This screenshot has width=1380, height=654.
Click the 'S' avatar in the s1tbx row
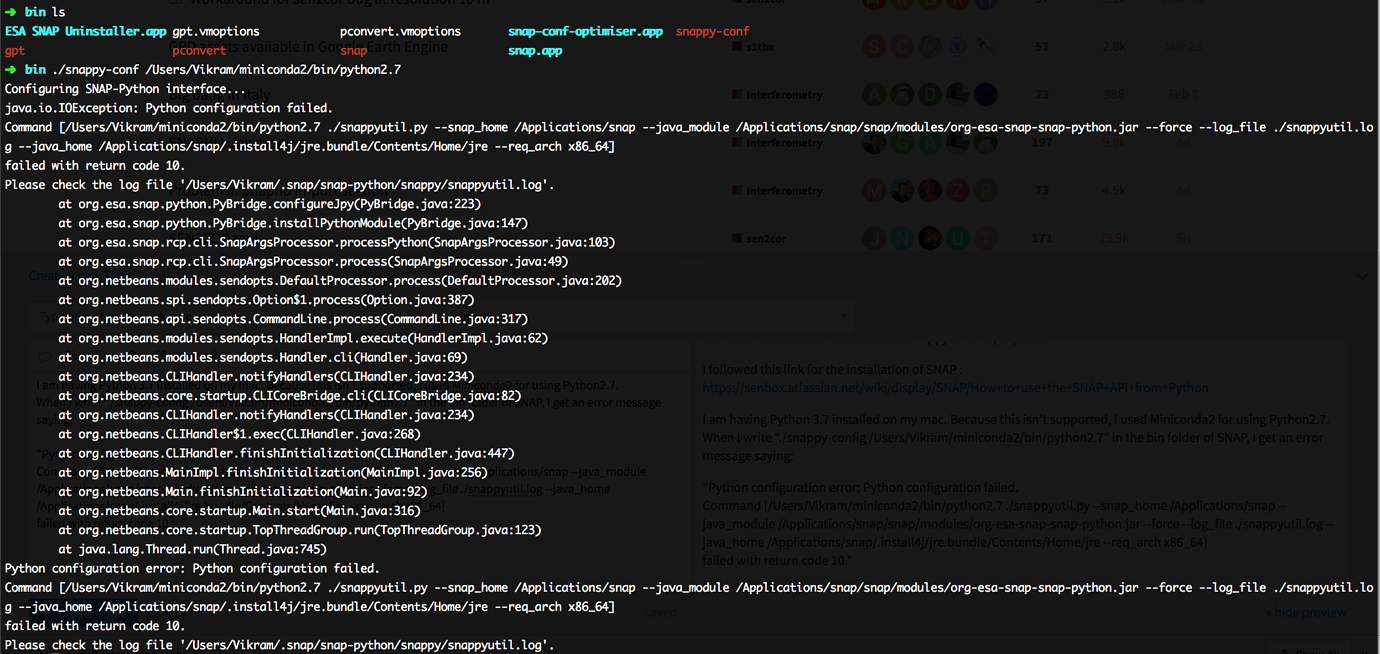pos(875,46)
